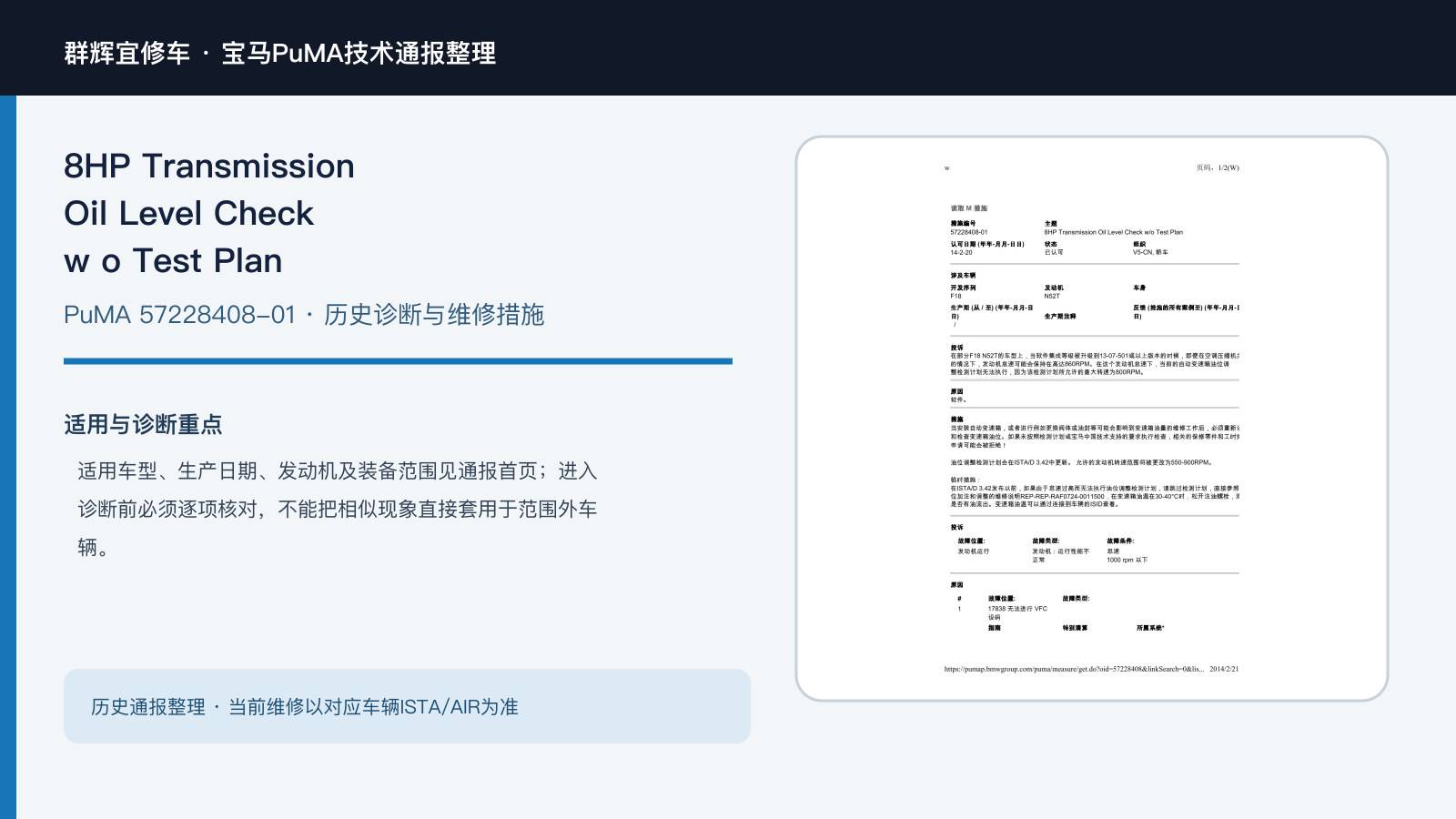Click the 涉及车辆 section header in document
Viewport: 1456px width, 819px height.
(963, 276)
